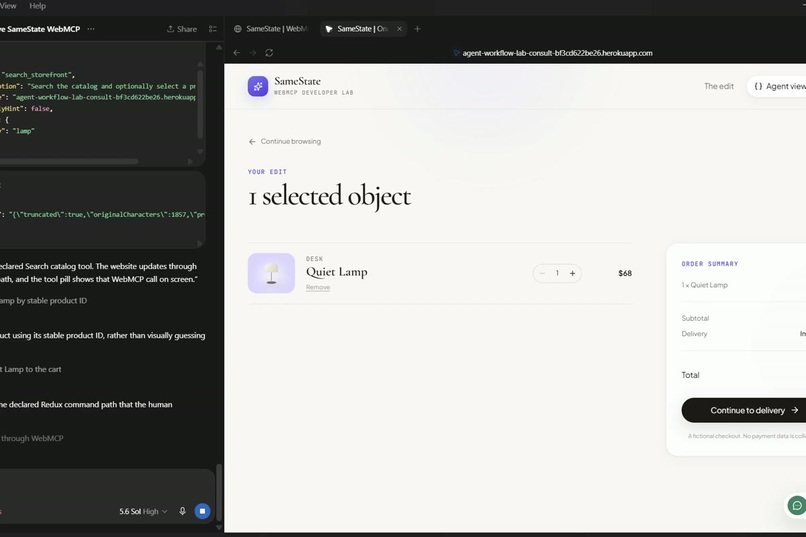Open the Agent view button
This screenshot has width=806, height=537.
pos(777,86)
